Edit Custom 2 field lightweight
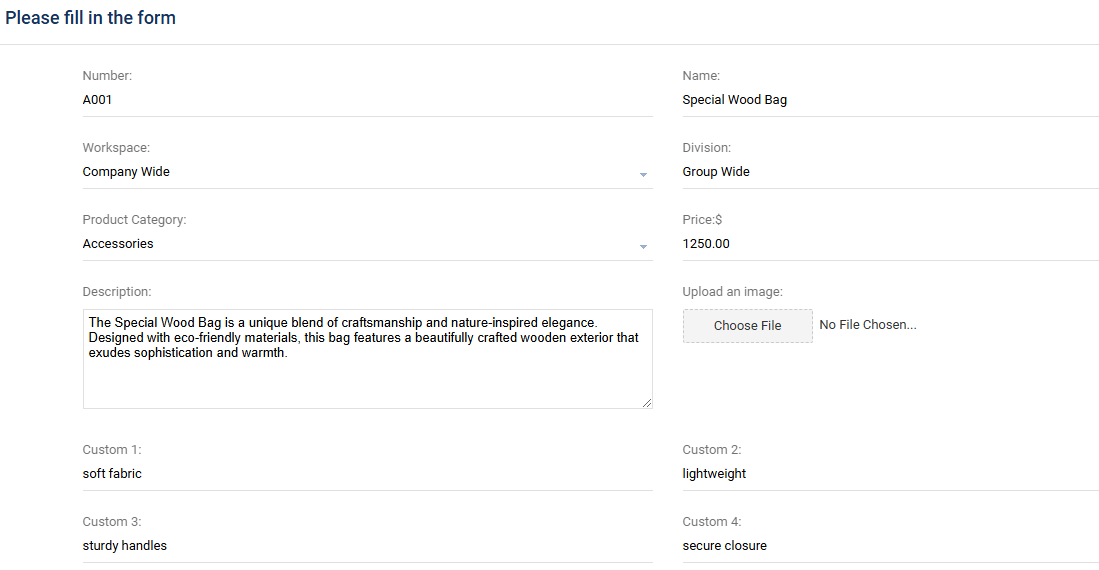The width and height of the screenshot is (1099, 570). [x=891, y=474]
